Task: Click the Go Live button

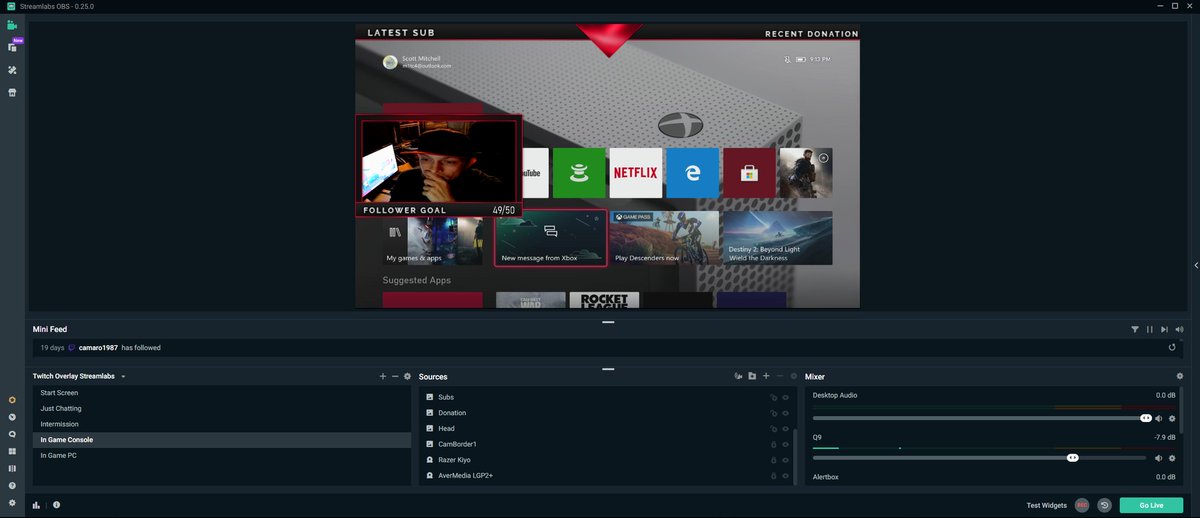Action: tap(1151, 505)
